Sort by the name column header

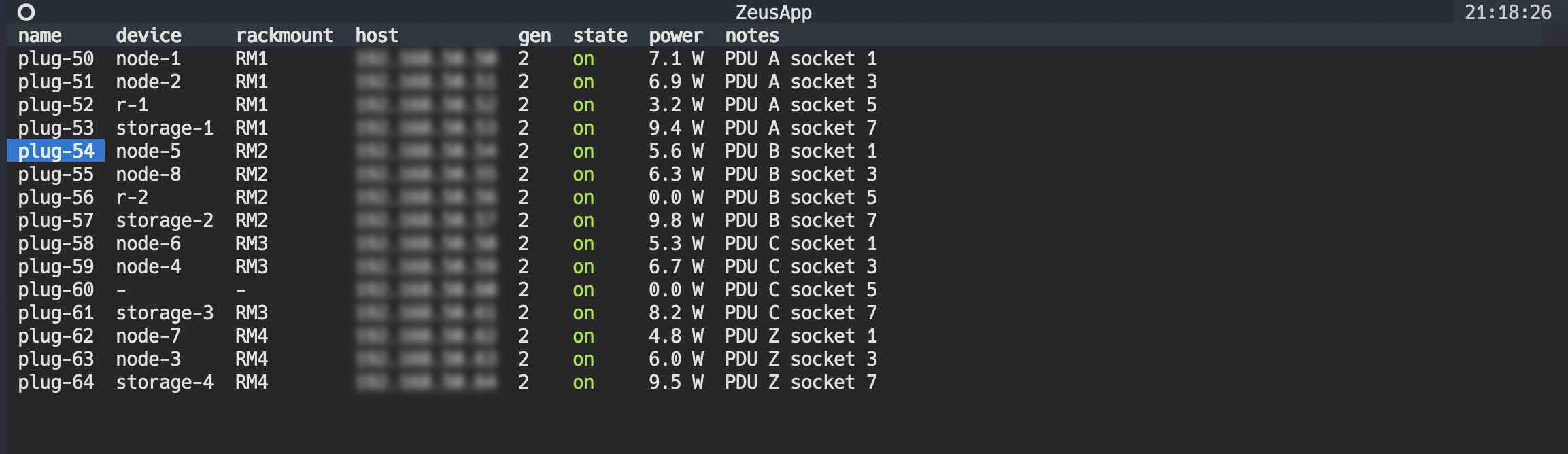pyautogui.click(x=39, y=35)
